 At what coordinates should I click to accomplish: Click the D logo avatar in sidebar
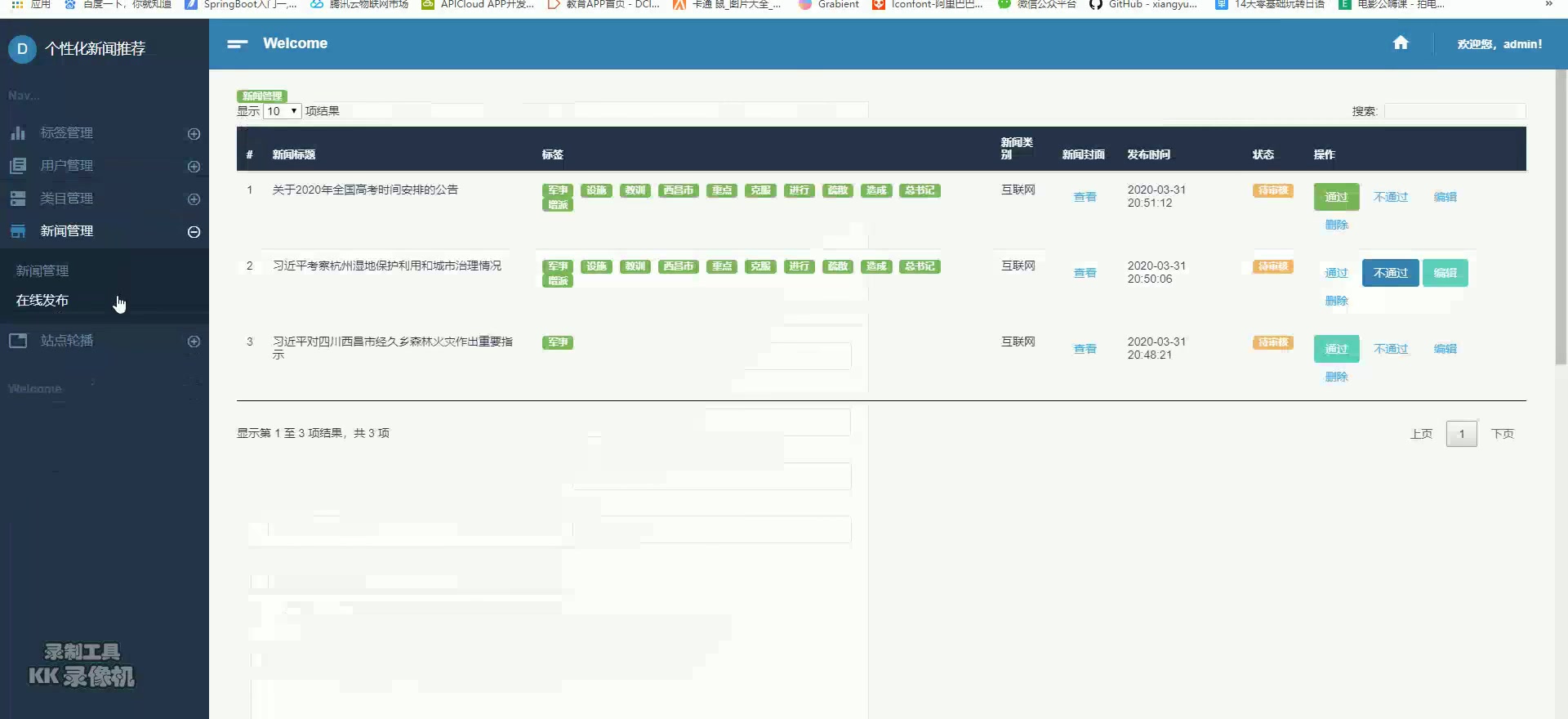[22, 49]
